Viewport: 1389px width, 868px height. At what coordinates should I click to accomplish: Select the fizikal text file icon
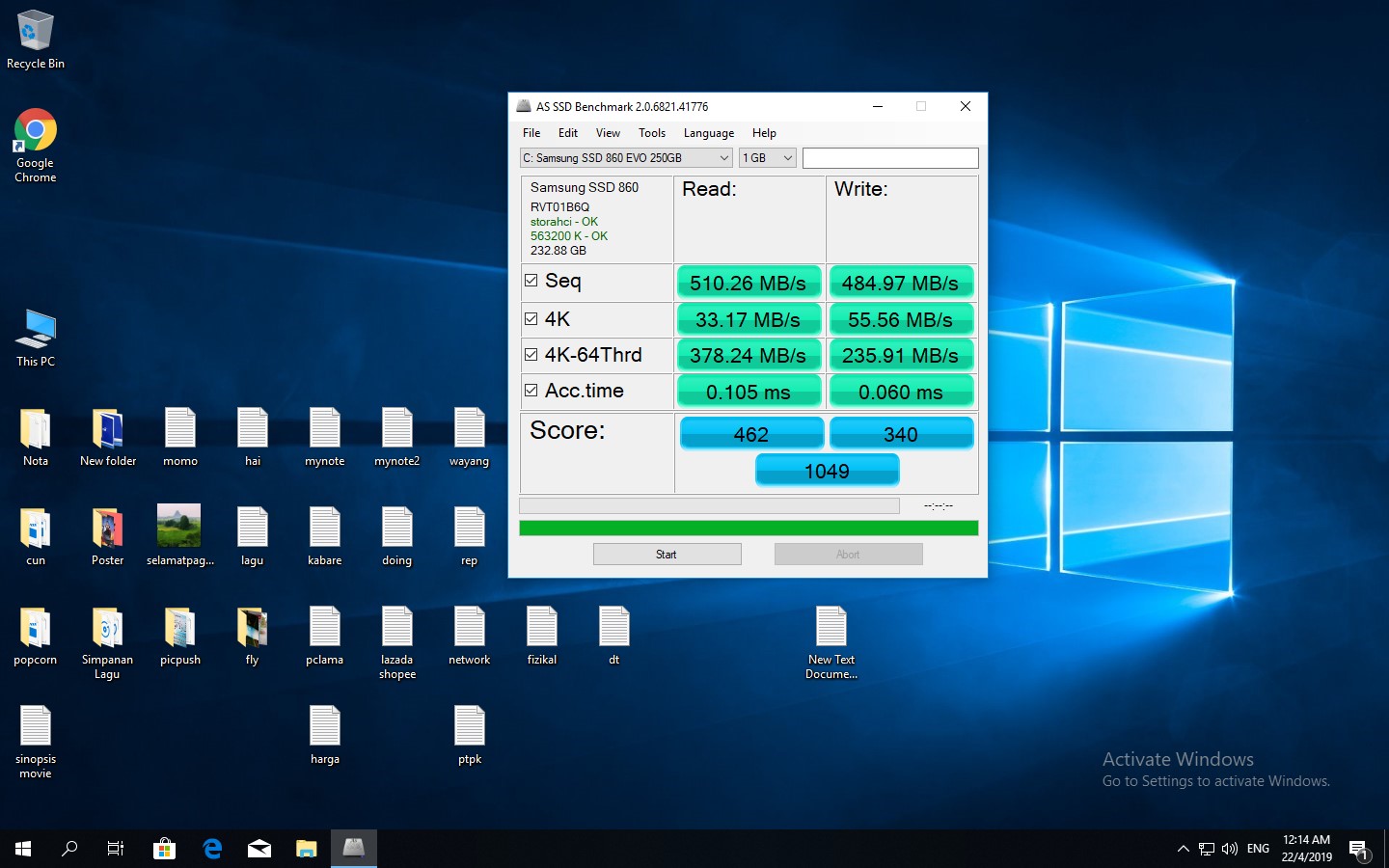[542, 637]
